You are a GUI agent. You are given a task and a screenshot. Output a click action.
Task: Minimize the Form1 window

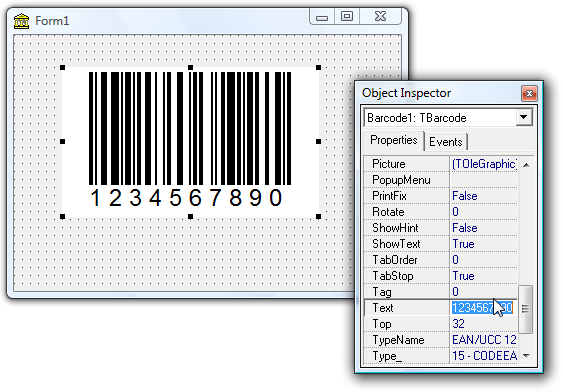(322, 17)
